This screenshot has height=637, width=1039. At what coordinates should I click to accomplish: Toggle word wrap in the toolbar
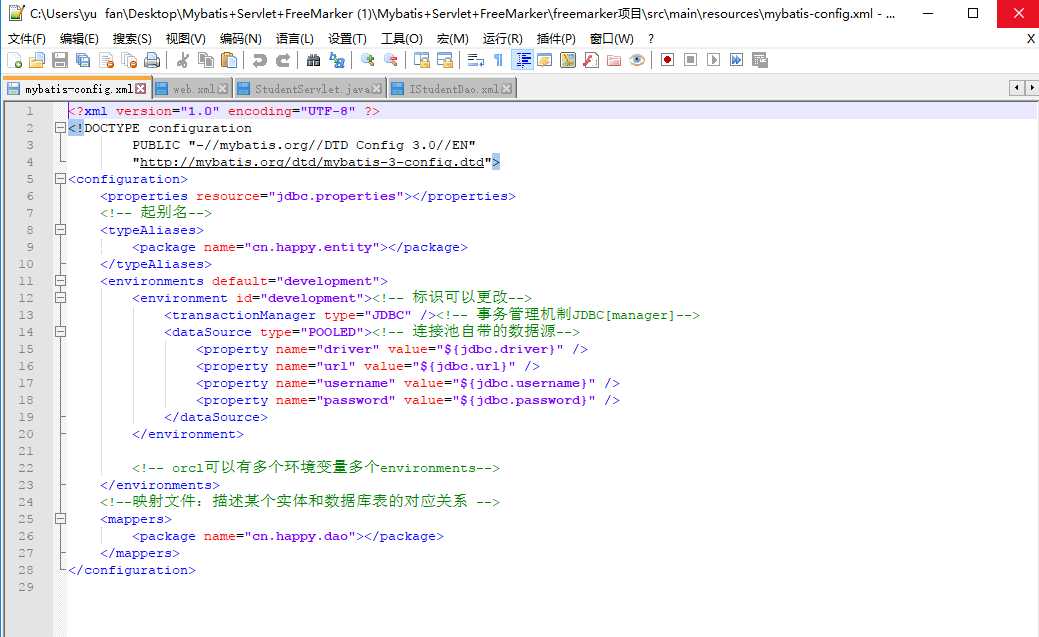(475, 60)
